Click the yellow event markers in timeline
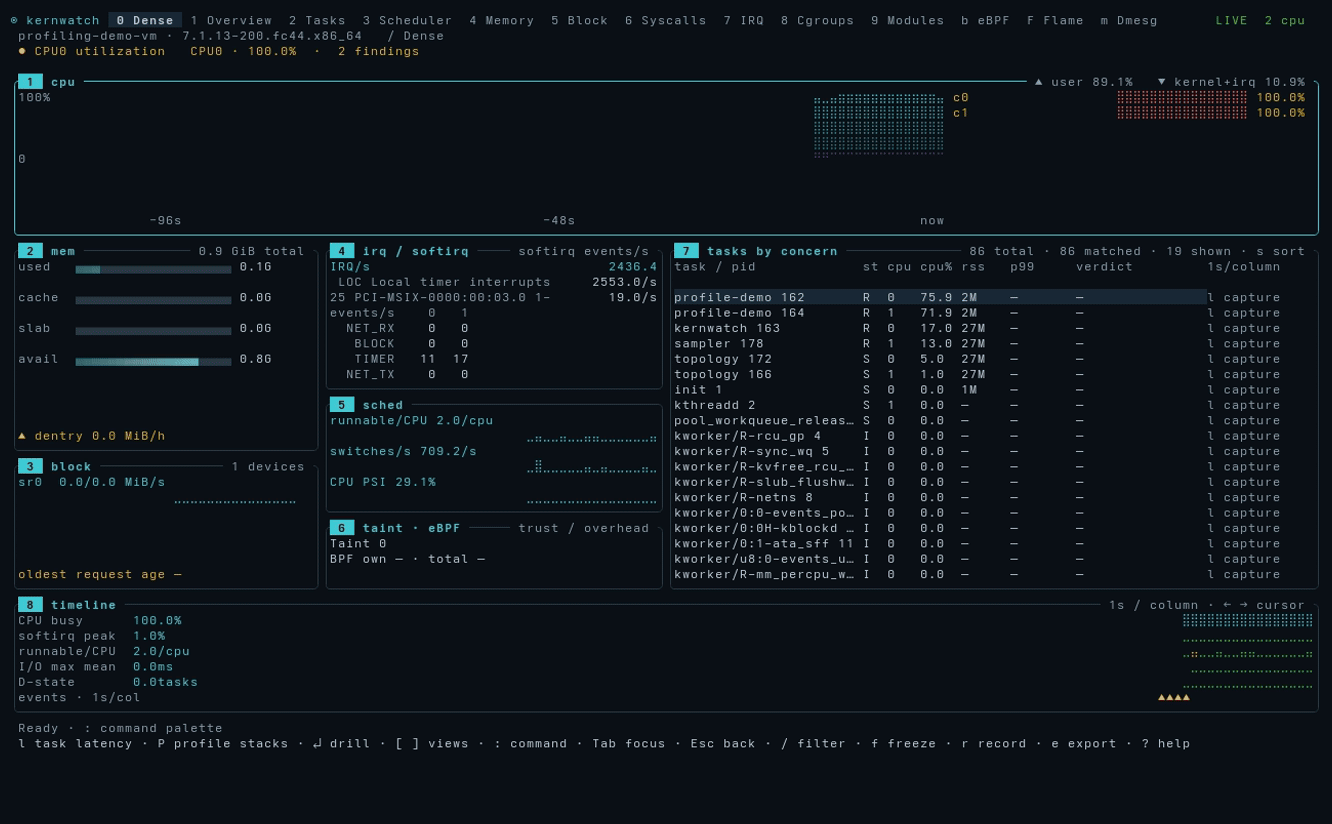This screenshot has width=1332, height=824. point(1174,697)
